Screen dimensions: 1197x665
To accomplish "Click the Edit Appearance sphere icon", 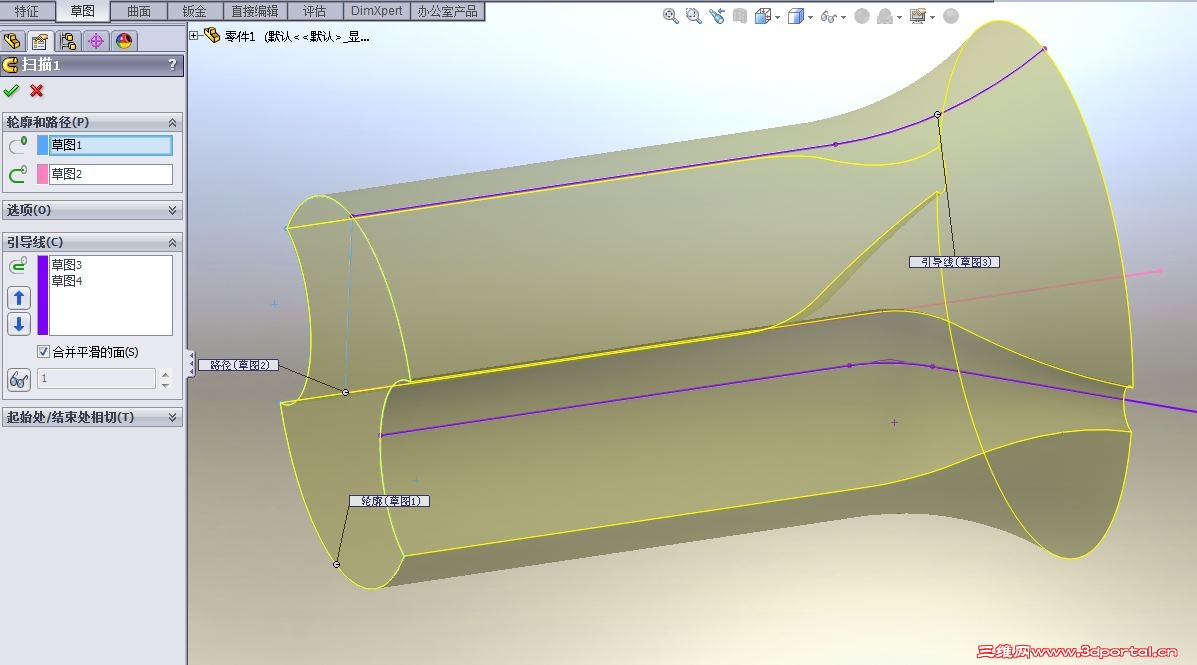I will 862,16.
